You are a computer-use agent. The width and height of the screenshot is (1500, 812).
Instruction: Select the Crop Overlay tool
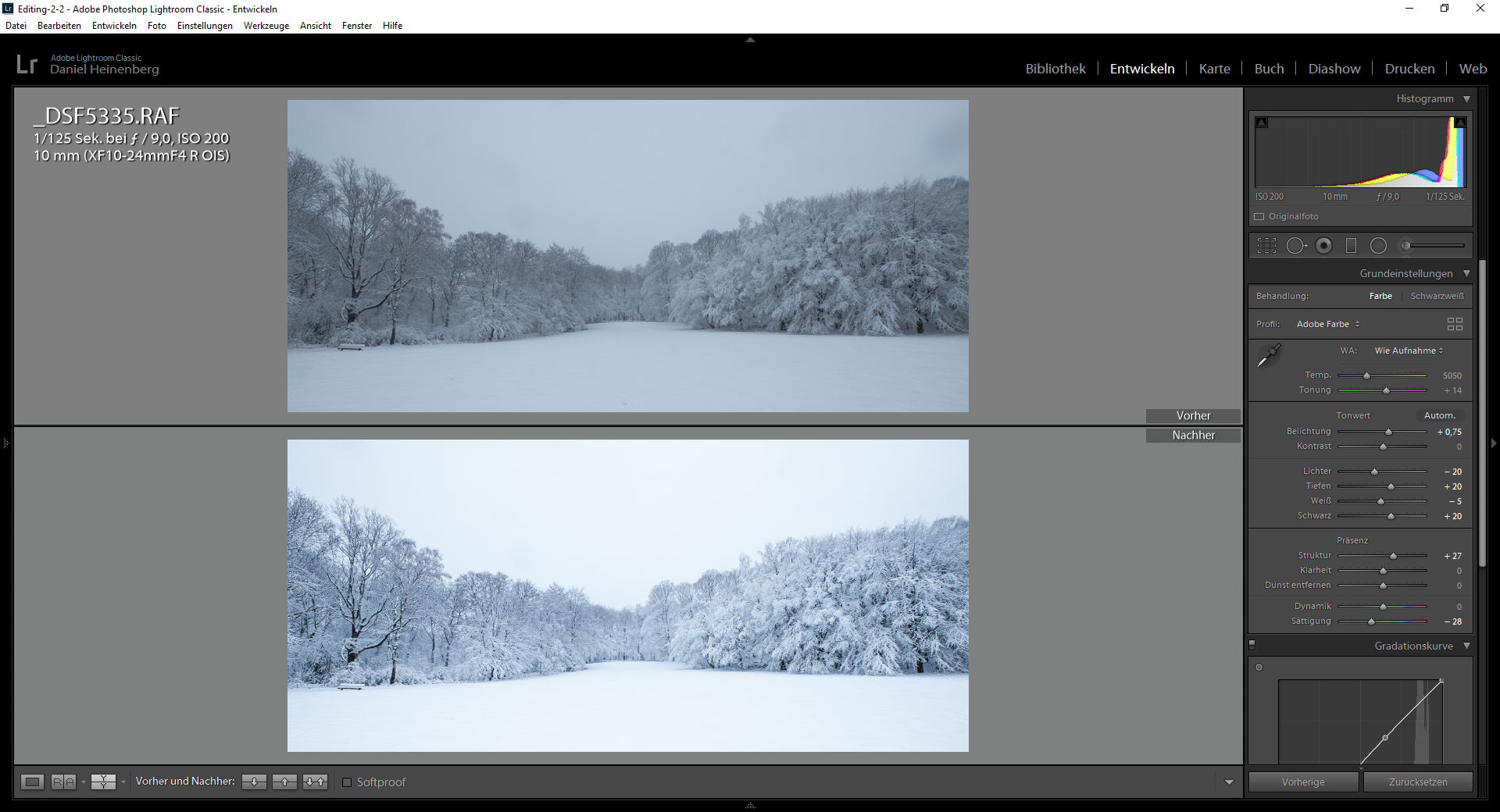tap(1266, 246)
